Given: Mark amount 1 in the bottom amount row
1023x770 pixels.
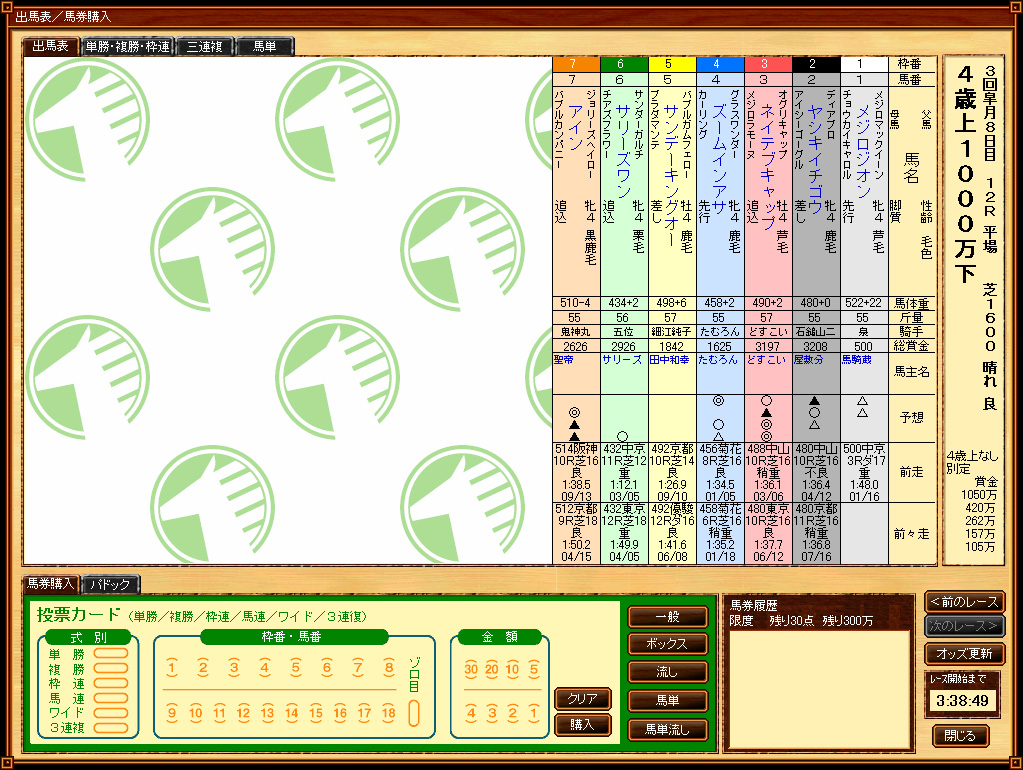Looking at the screenshot, I should coord(534,713).
